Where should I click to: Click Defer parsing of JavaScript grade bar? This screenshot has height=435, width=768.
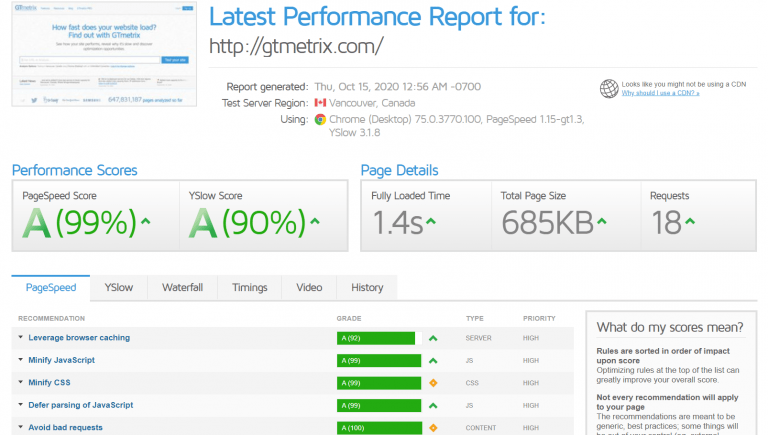(379, 406)
